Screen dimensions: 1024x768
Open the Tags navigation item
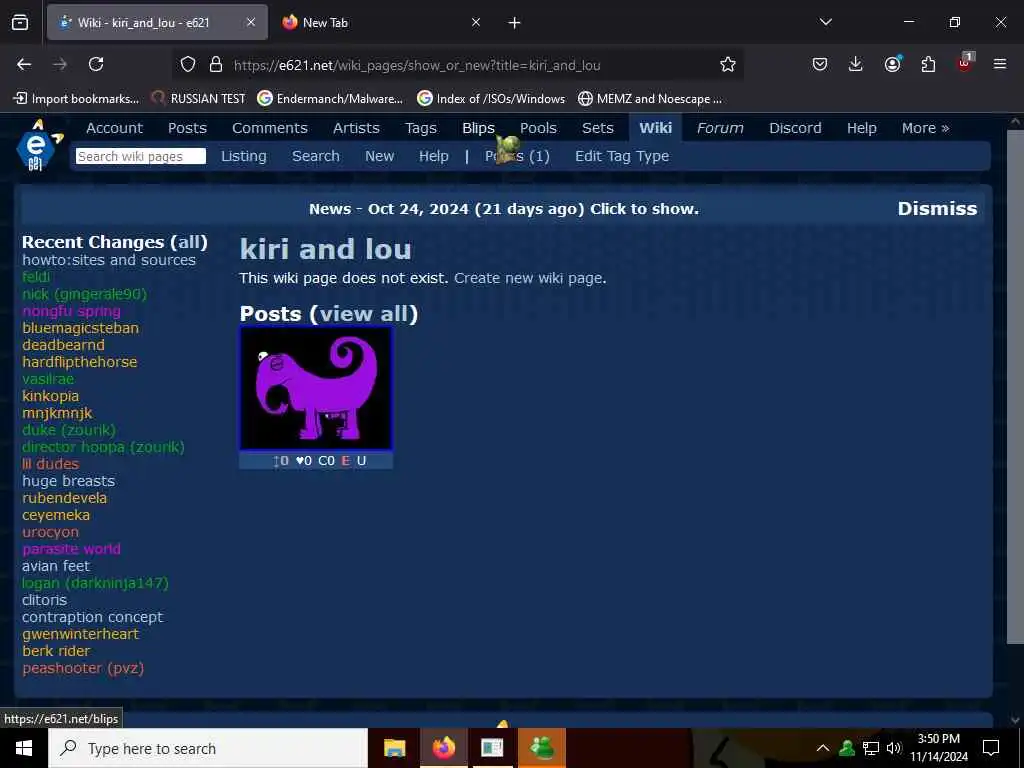click(421, 128)
